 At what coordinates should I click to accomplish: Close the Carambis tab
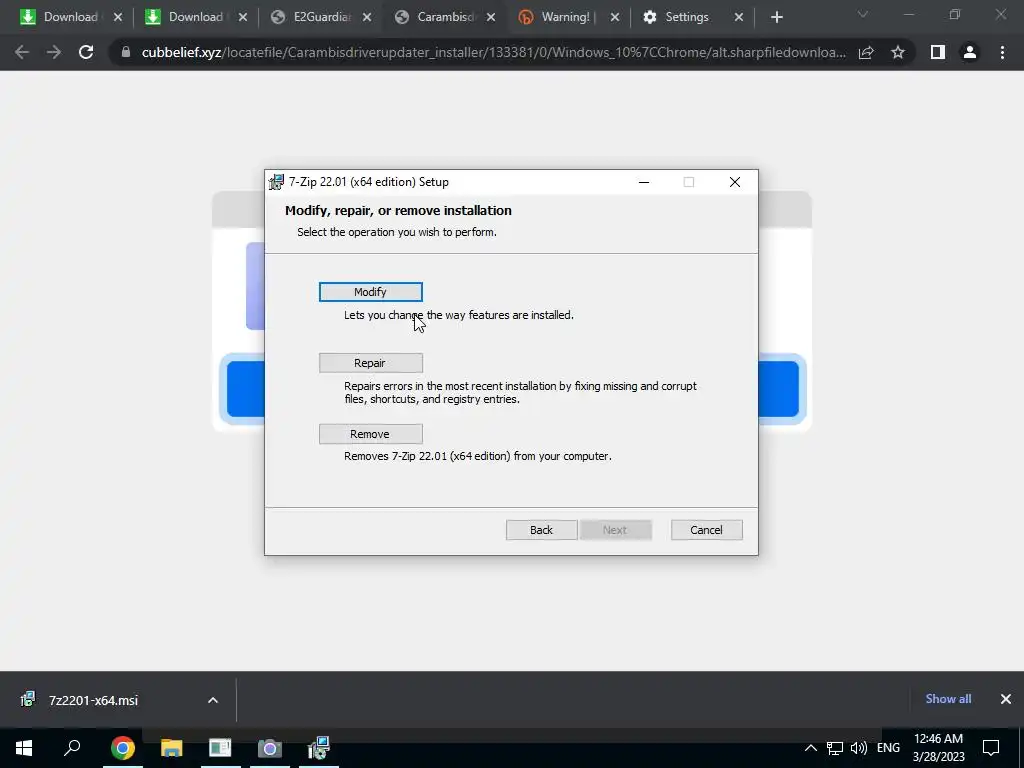click(x=491, y=18)
